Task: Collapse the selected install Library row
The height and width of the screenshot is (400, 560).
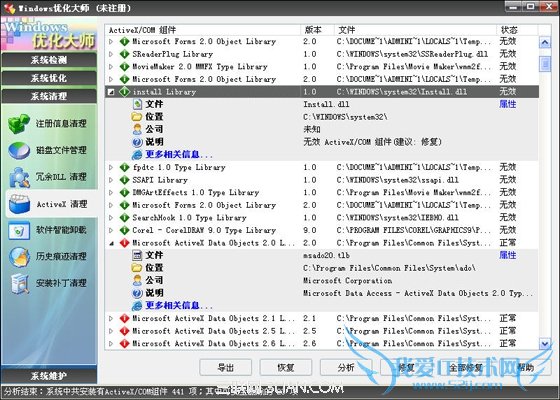Action: click(x=111, y=92)
